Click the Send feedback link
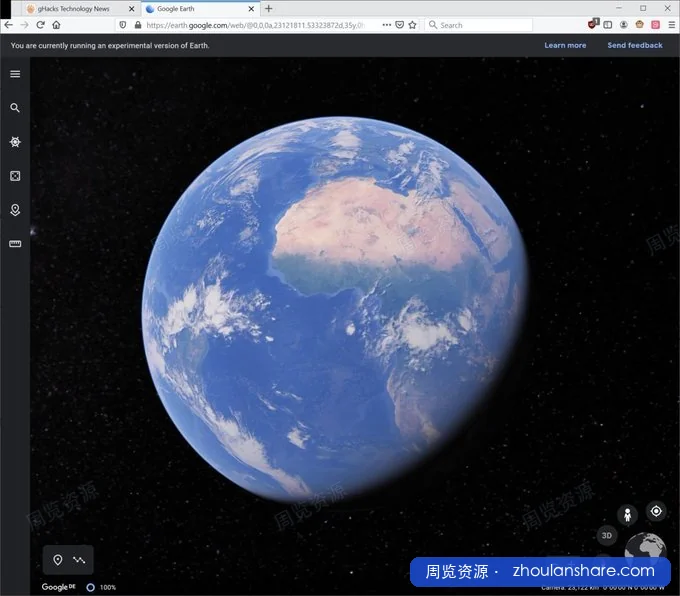The height and width of the screenshot is (596, 680). (x=635, y=45)
